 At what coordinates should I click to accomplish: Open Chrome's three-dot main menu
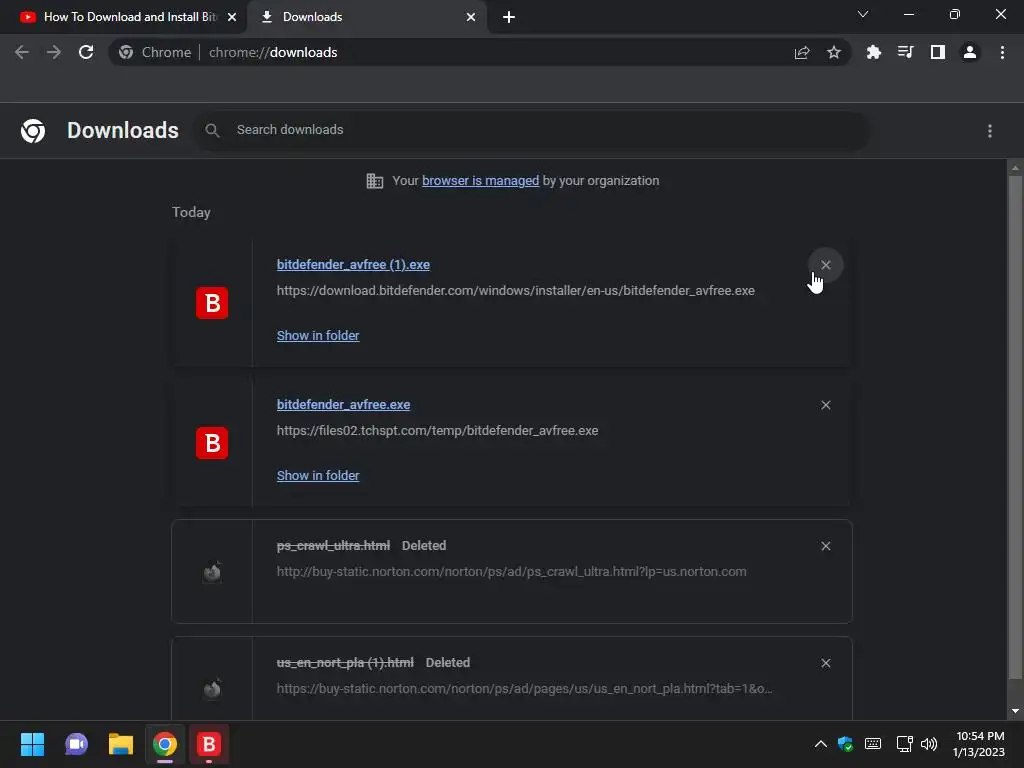[x=1002, y=52]
